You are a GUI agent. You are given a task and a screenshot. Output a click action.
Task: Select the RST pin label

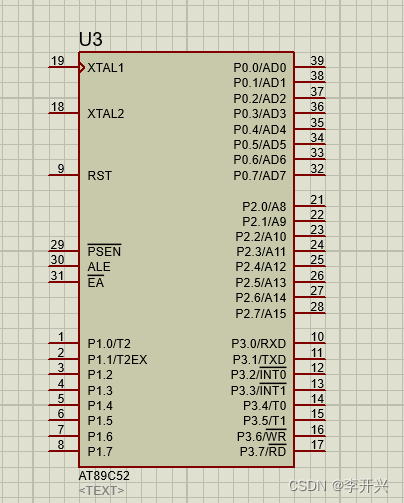(x=99, y=176)
